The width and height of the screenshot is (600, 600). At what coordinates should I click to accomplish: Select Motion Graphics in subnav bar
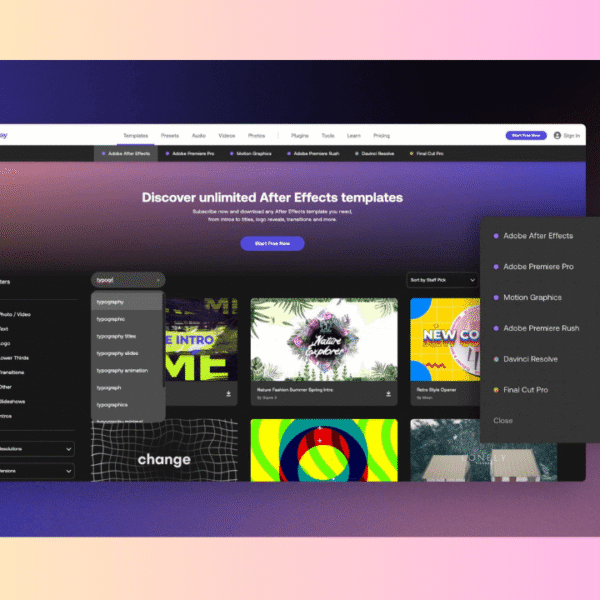(251, 153)
